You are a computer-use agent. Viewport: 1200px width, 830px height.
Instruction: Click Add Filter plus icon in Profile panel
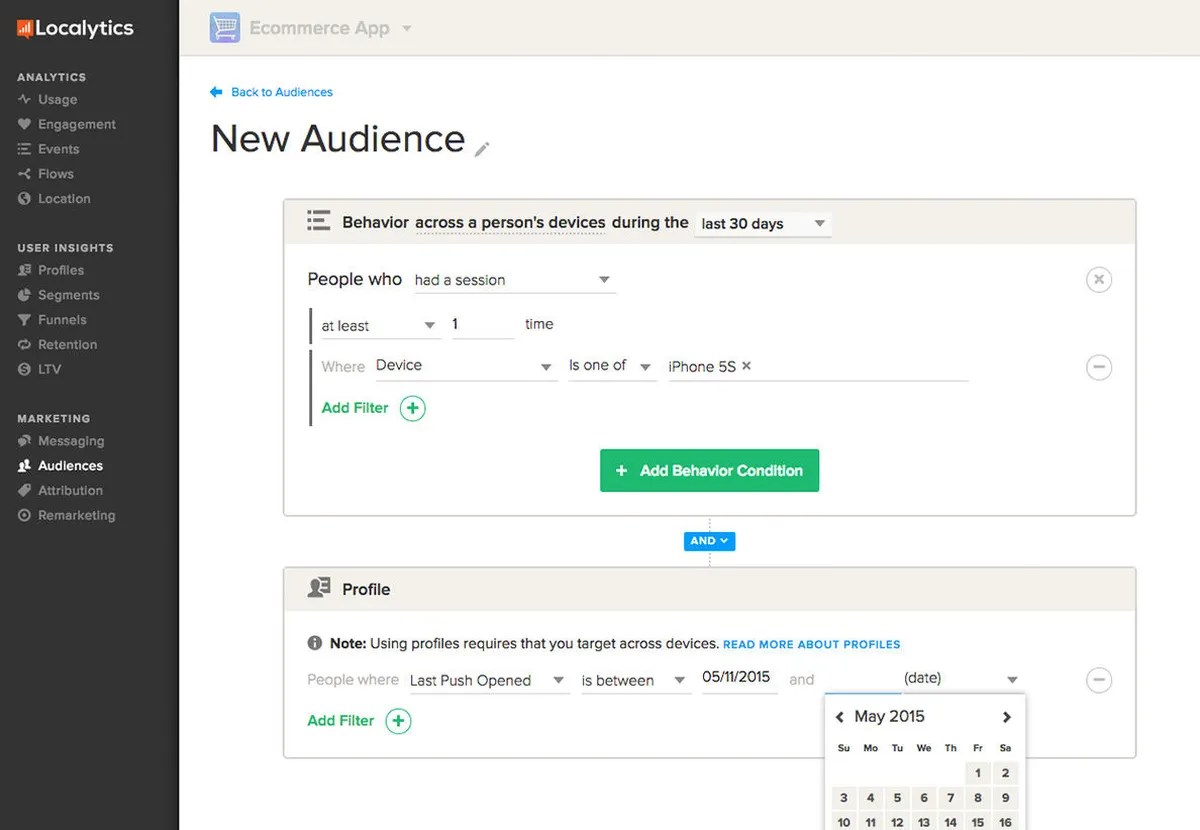[x=398, y=721]
